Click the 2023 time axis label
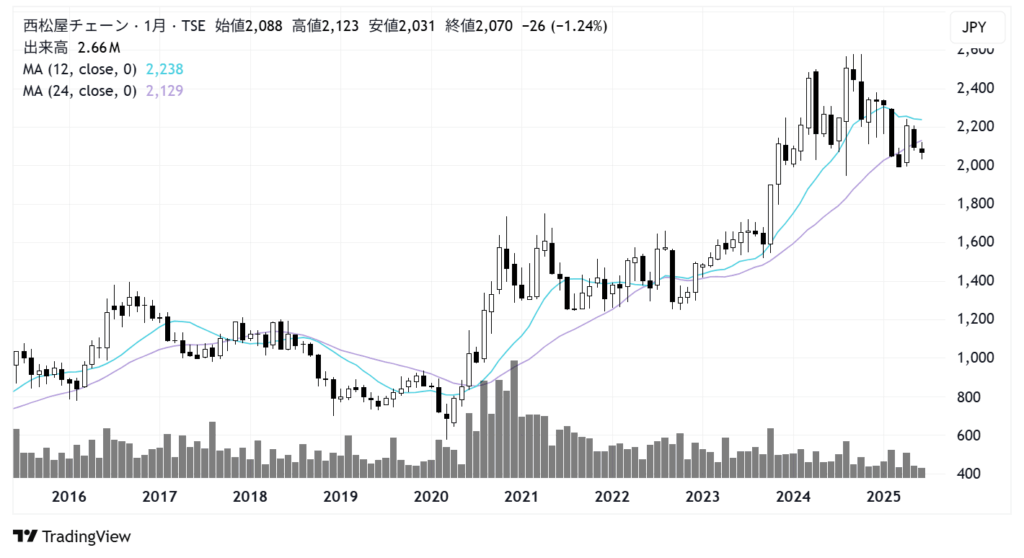 coord(703,497)
